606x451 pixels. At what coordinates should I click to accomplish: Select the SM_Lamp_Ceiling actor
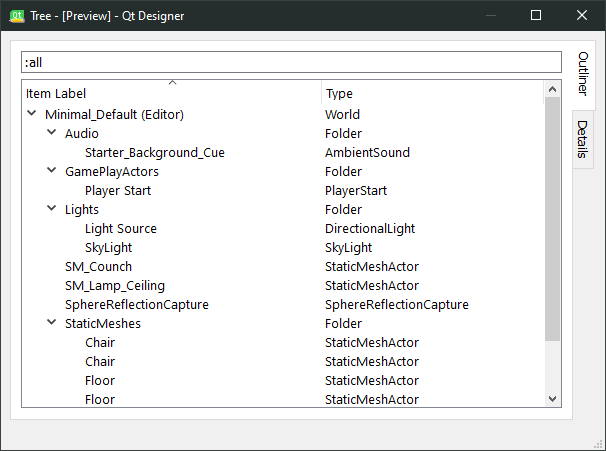pos(114,286)
